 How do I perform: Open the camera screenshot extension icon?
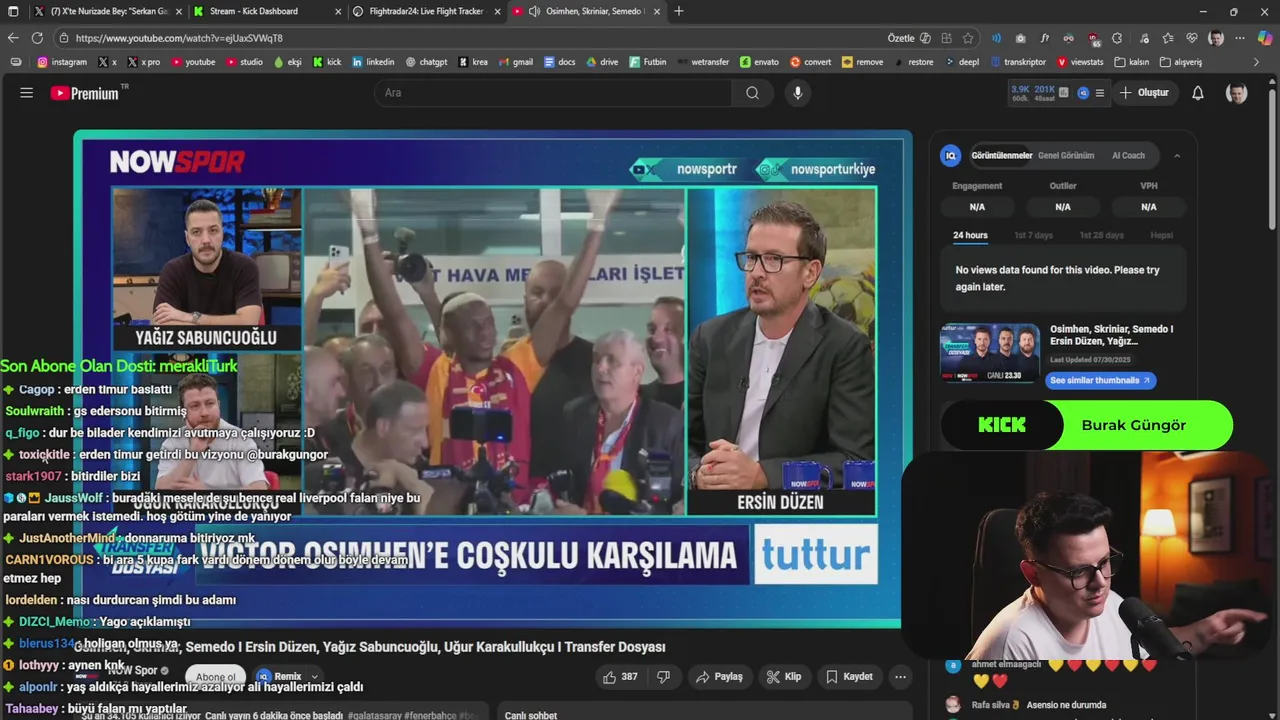coord(1020,38)
